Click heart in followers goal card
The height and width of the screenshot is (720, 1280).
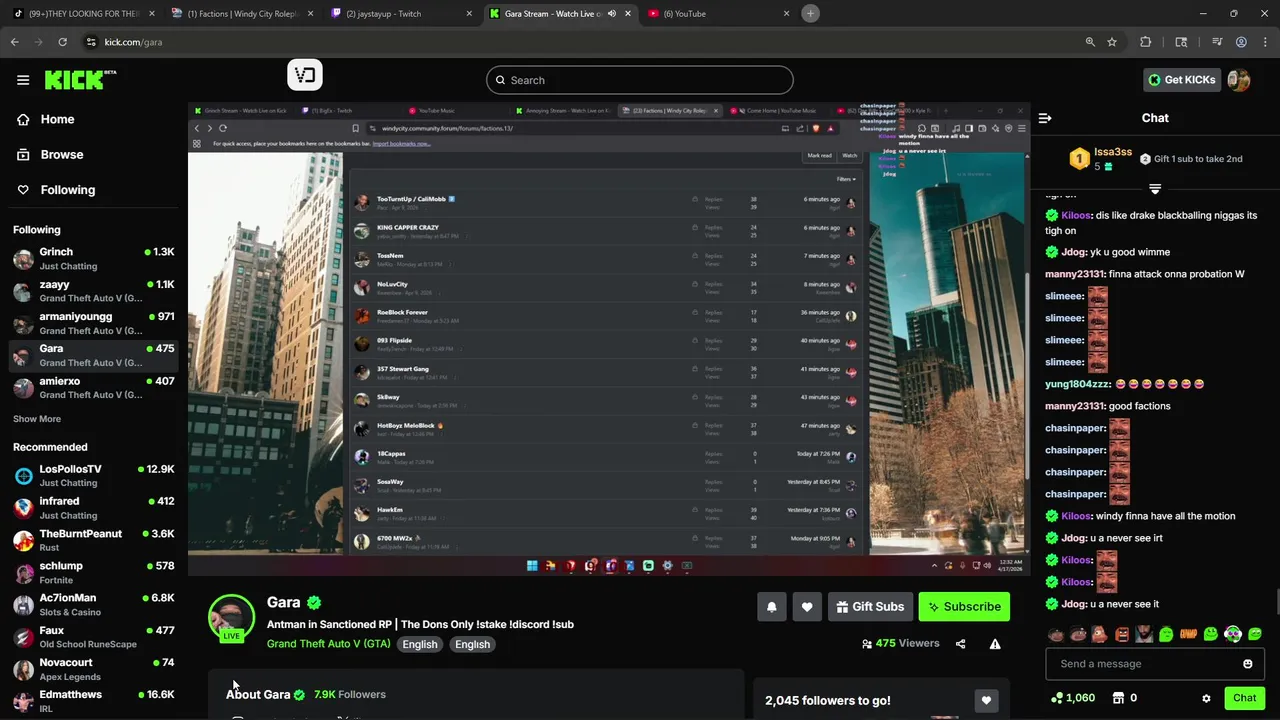click(x=986, y=700)
